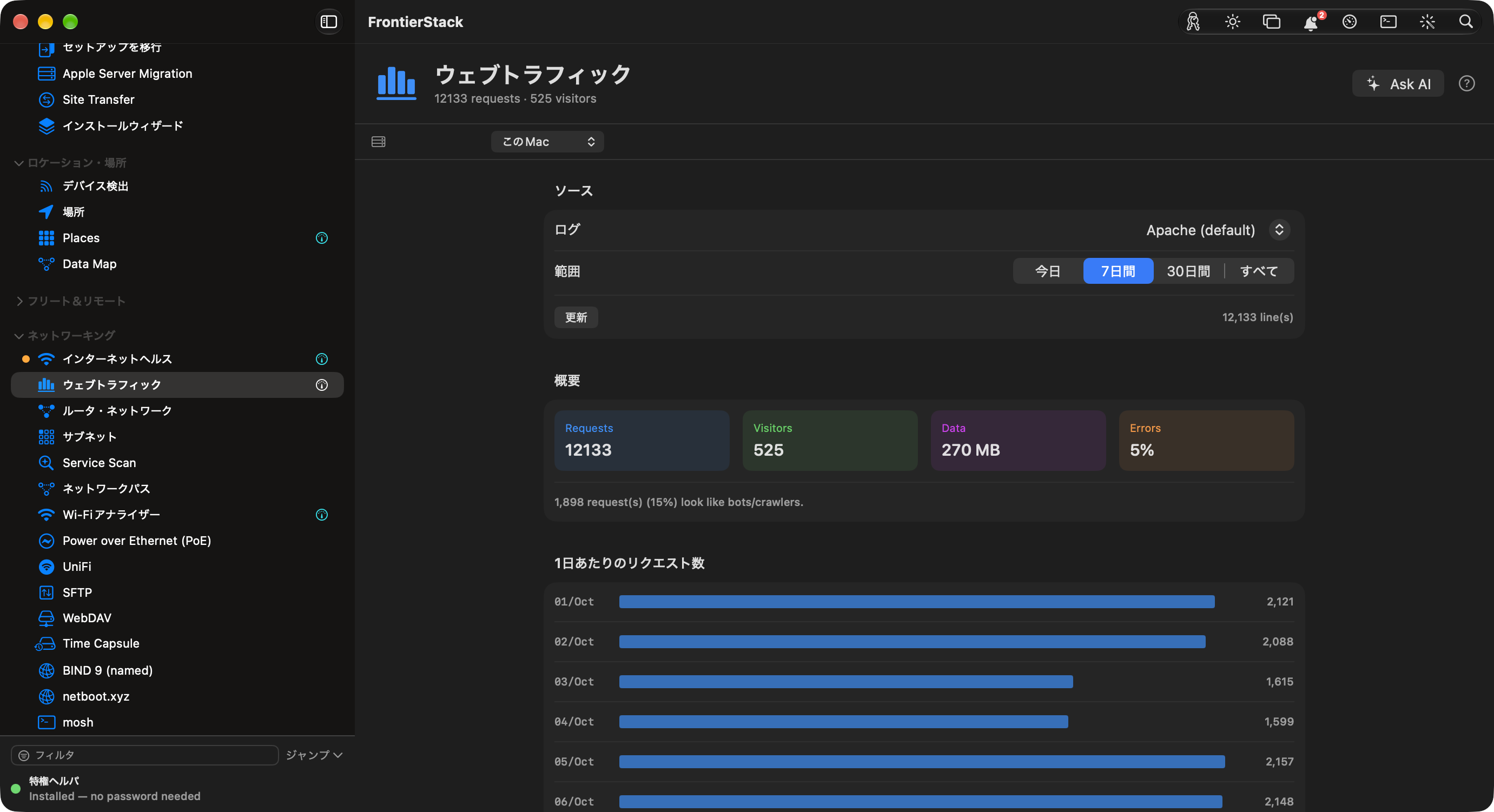This screenshot has height=812, width=1494.
Task: Open サブネット in sidebar
Action: [x=177, y=437]
